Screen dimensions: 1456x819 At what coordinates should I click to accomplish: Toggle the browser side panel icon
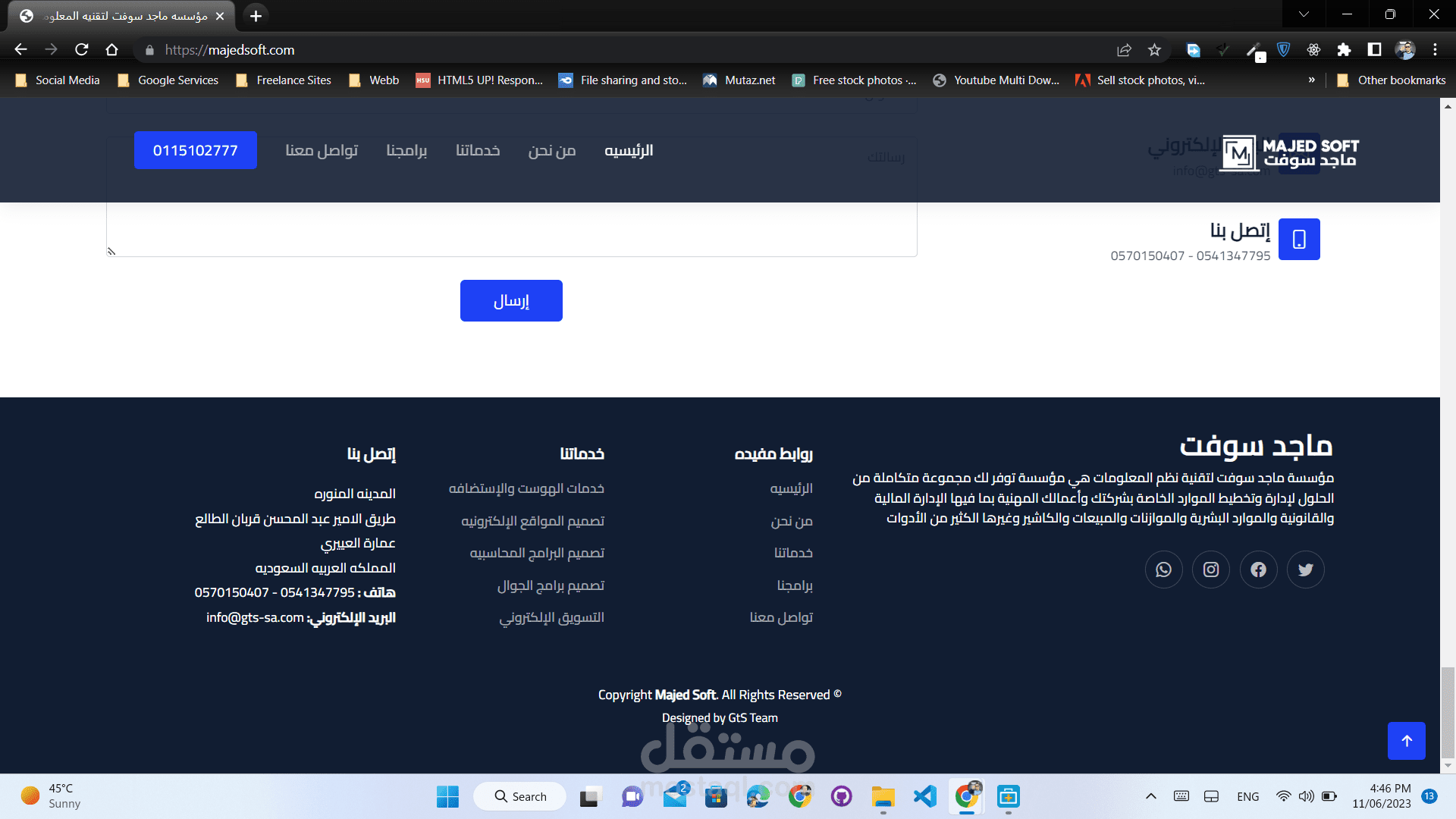[x=1374, y=50]
